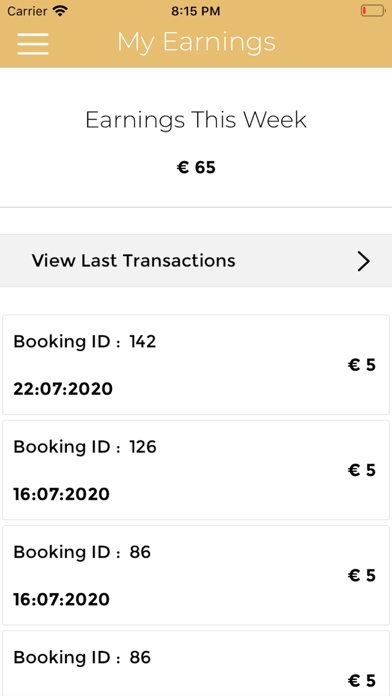Tap the 16:07:2020 date under booking 126
The height and width of the screenshot is (696, 392).
coord(61,494)
